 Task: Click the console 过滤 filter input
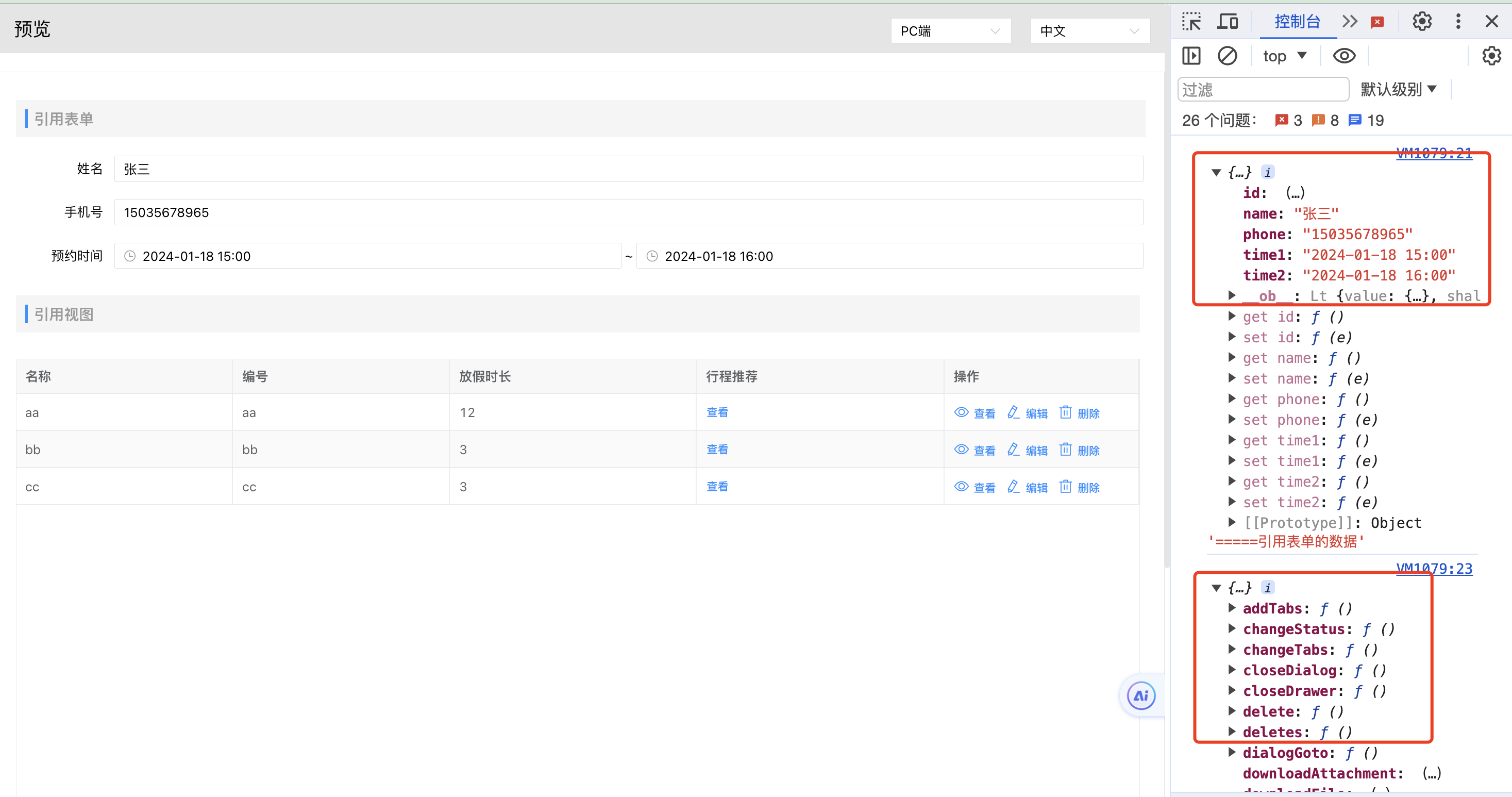coord(1263,89)
